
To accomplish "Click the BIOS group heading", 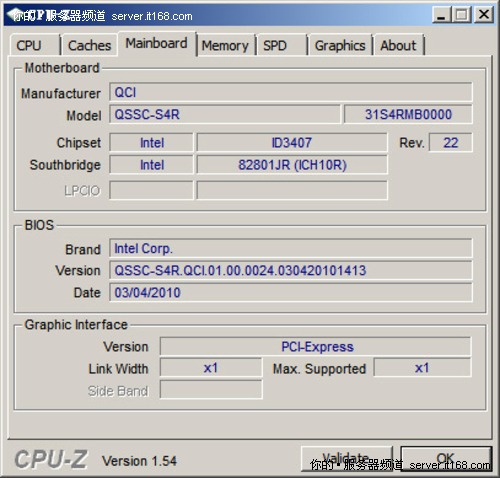I will 39,225.
